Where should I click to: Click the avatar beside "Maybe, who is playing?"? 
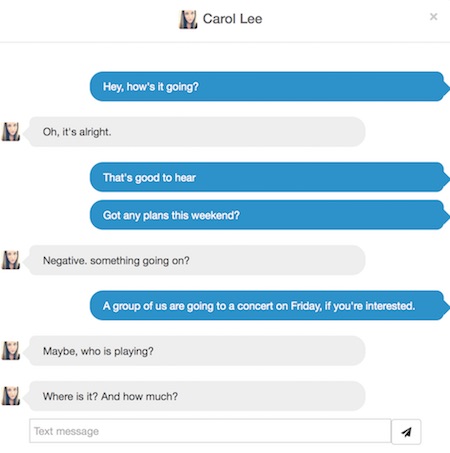(x=11, y=350)
